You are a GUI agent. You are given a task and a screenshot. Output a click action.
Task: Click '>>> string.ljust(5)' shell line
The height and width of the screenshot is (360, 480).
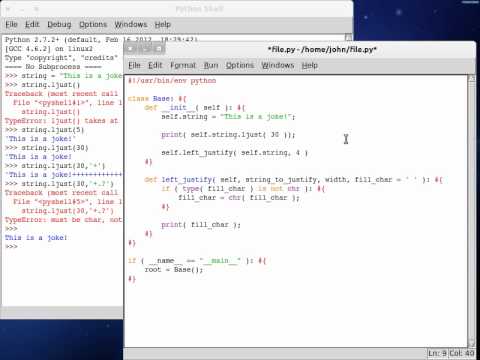(45, 130)
